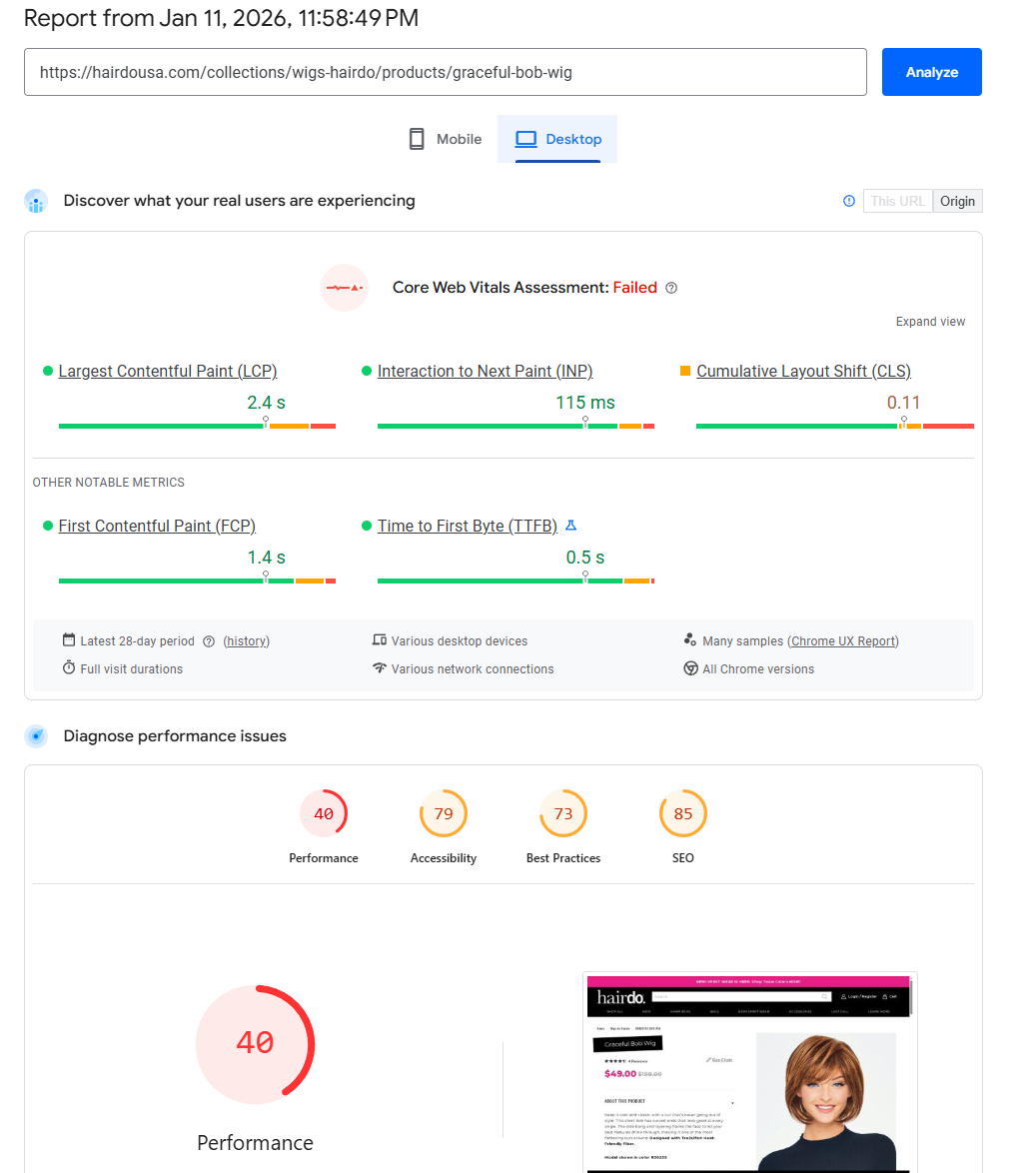Click the Diagnose performance issues section icon

click(x=36, y=736)
